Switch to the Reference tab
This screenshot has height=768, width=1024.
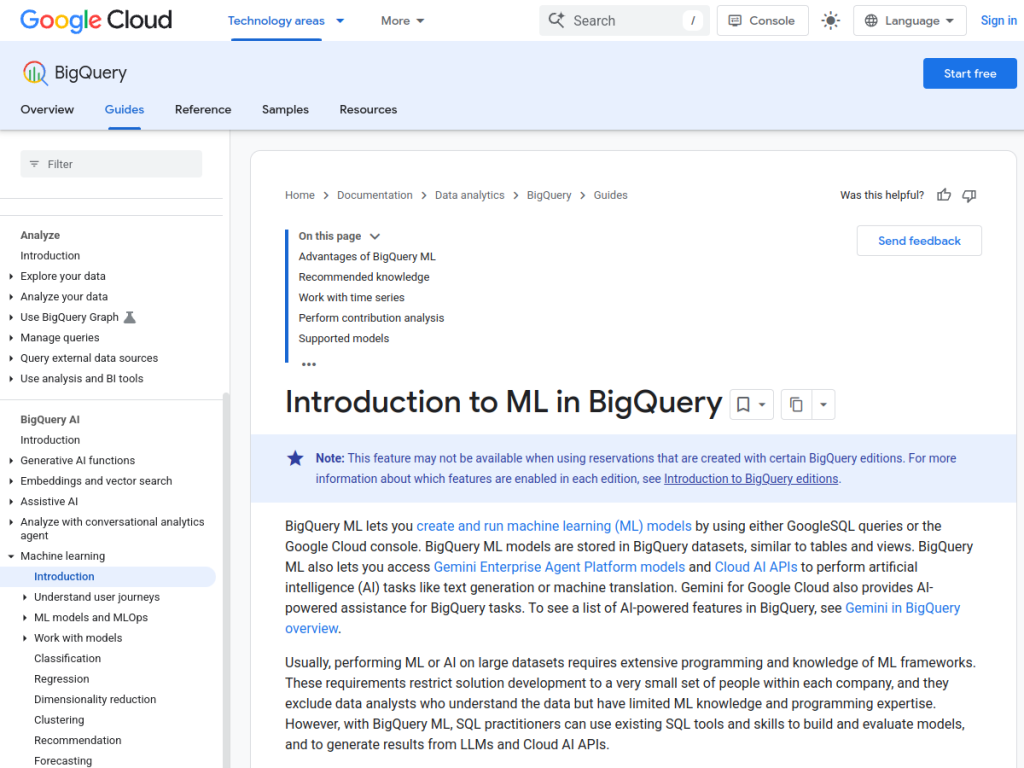tap(202, 110)
